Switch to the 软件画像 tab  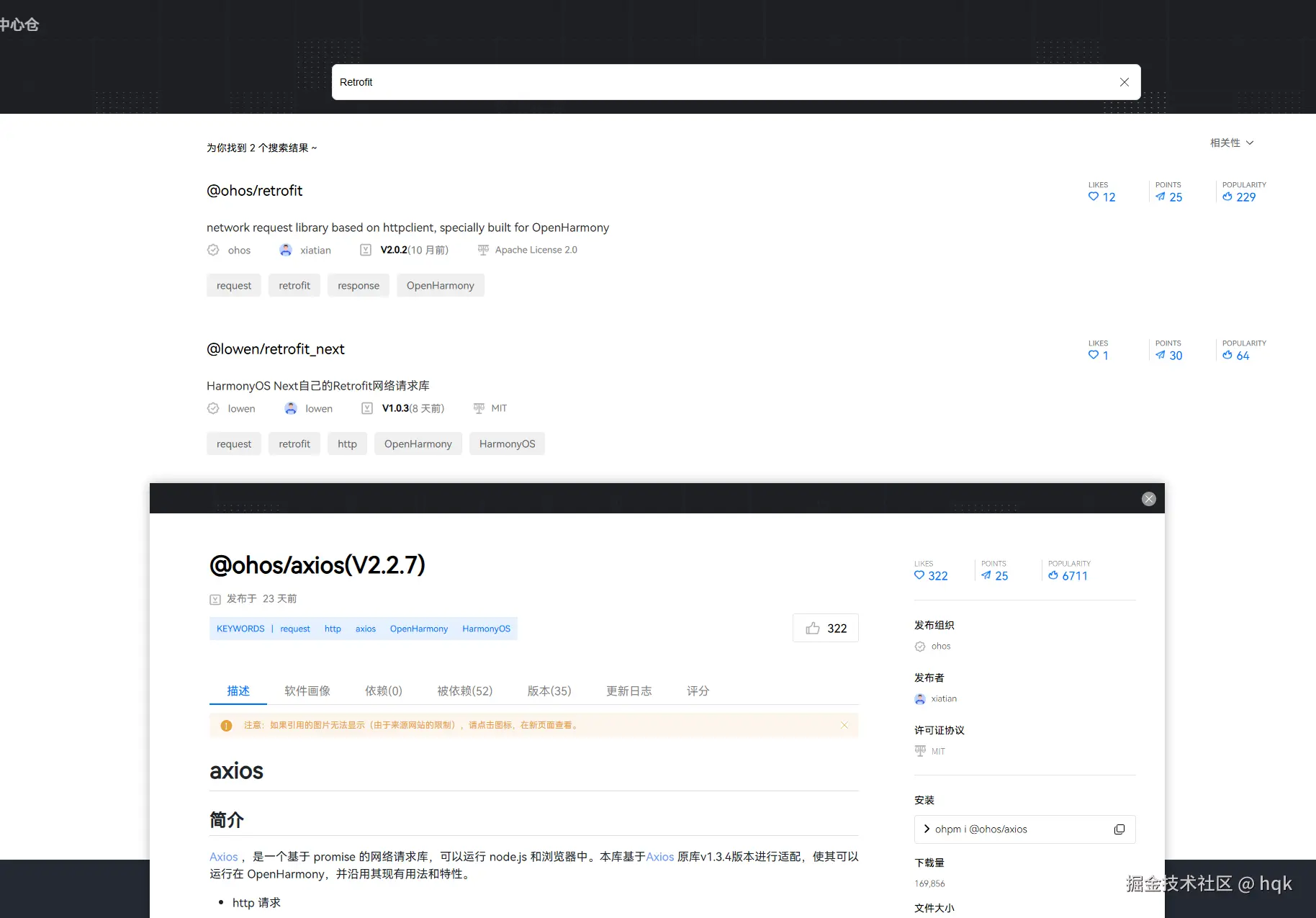click(307, 691)
